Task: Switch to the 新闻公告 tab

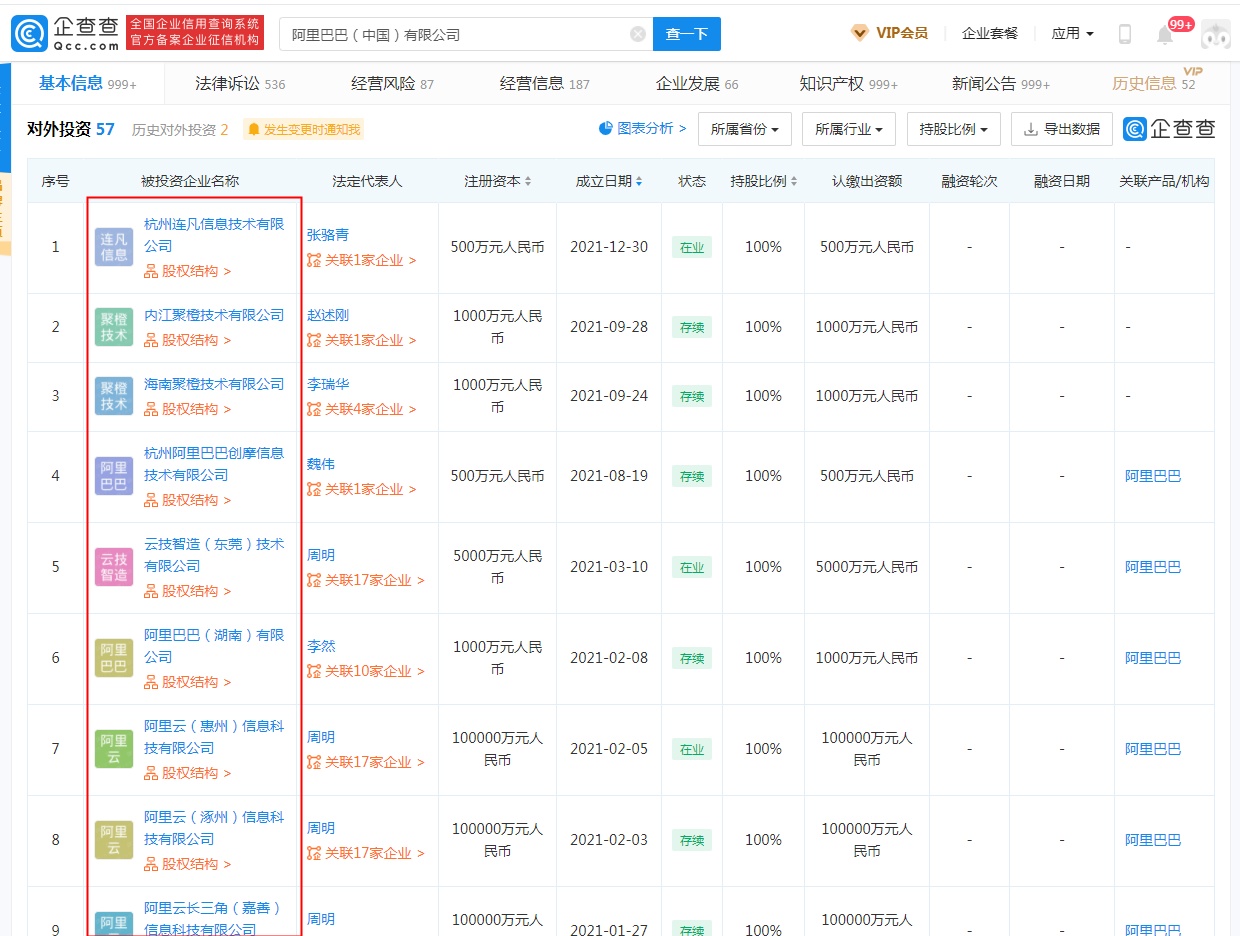Action: click(1001, 84)
